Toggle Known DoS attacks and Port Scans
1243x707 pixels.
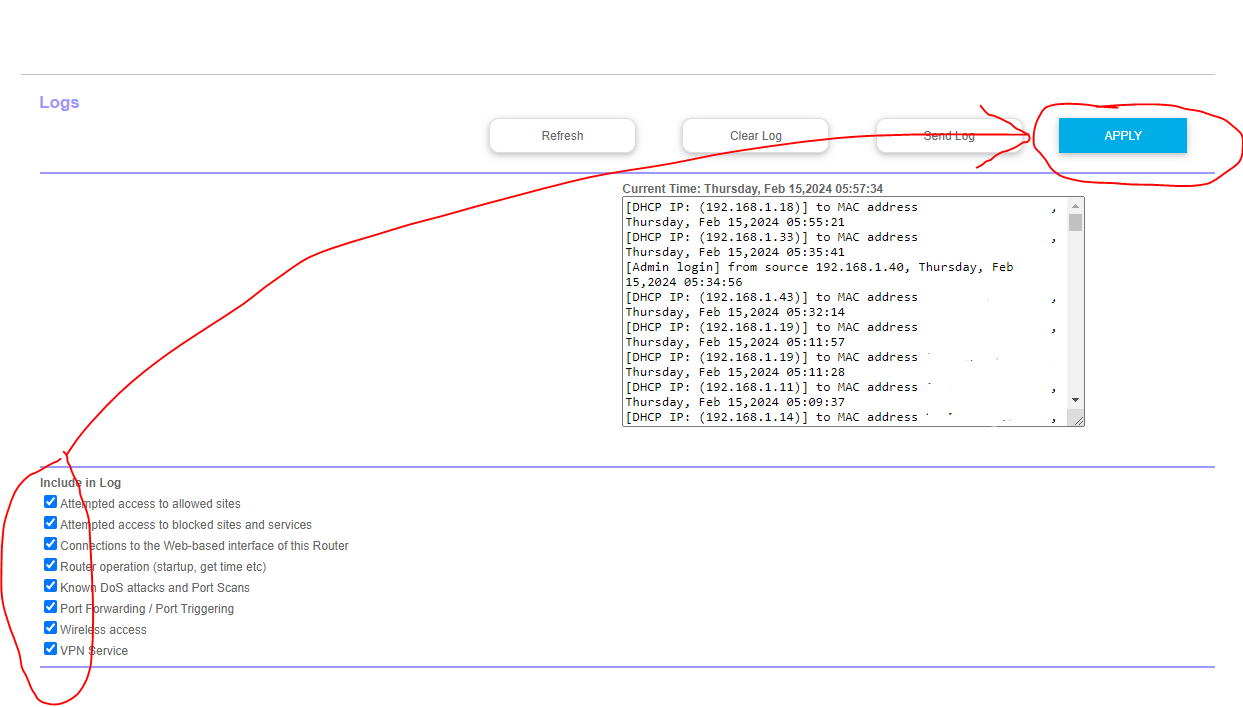(51, 586)
